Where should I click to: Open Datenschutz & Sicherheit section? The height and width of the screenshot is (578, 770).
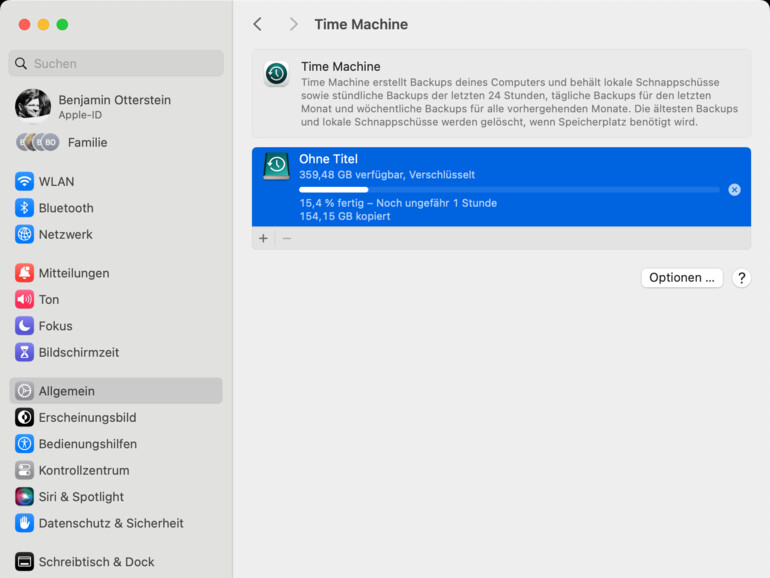pos(110,523)
